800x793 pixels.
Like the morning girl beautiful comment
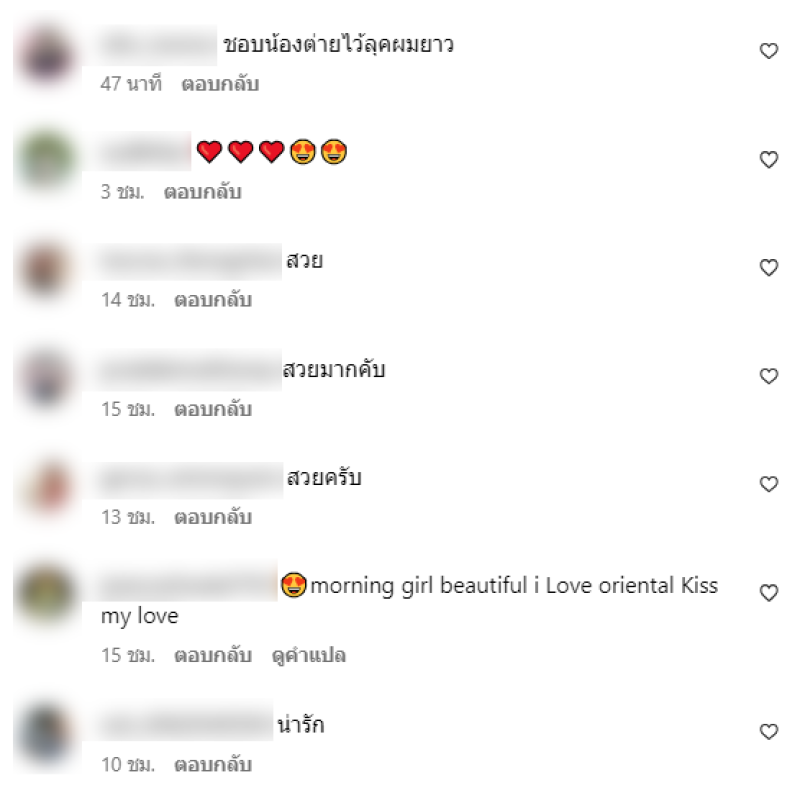[x=768, y=592]
